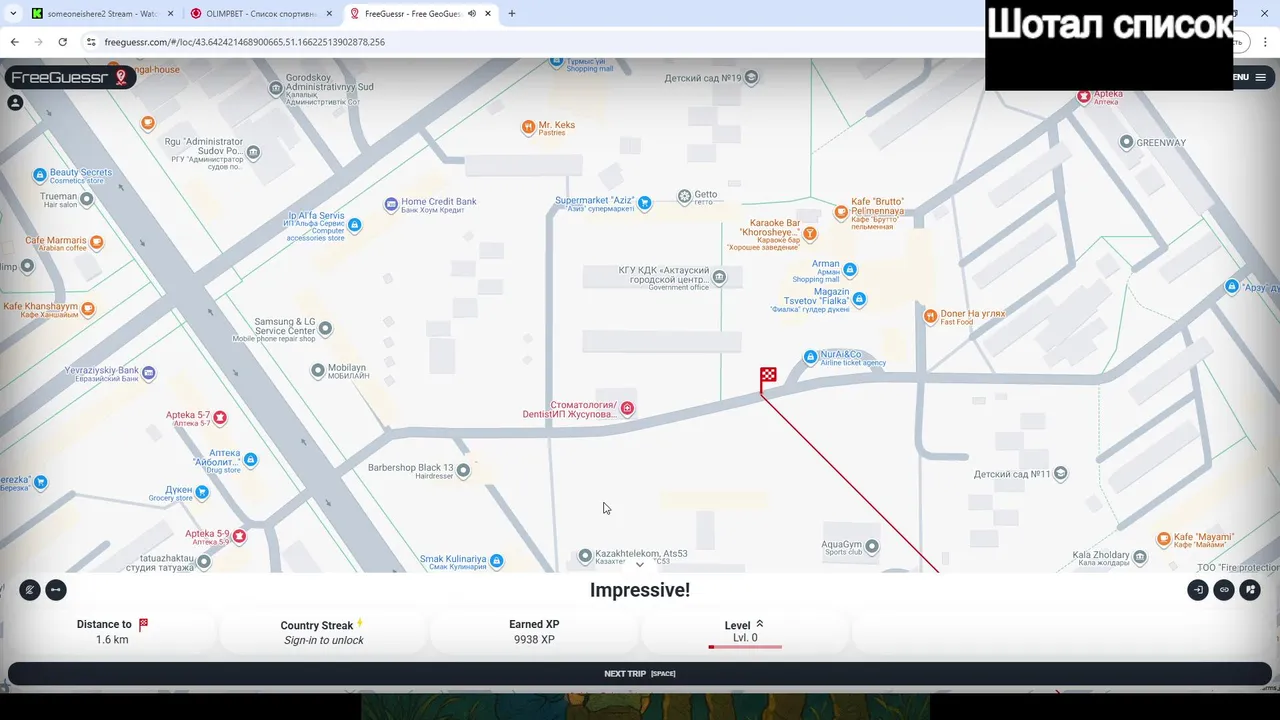
Task: Click the Kafe Khanshayym pin
Action: [88, 309]
